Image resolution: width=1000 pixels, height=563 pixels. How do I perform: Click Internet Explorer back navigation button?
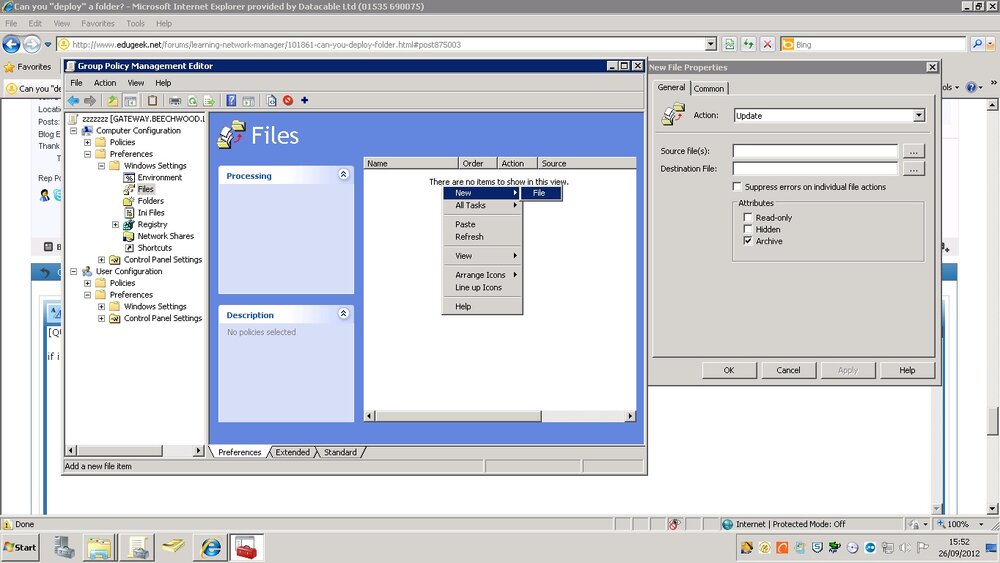pos(11,44)
